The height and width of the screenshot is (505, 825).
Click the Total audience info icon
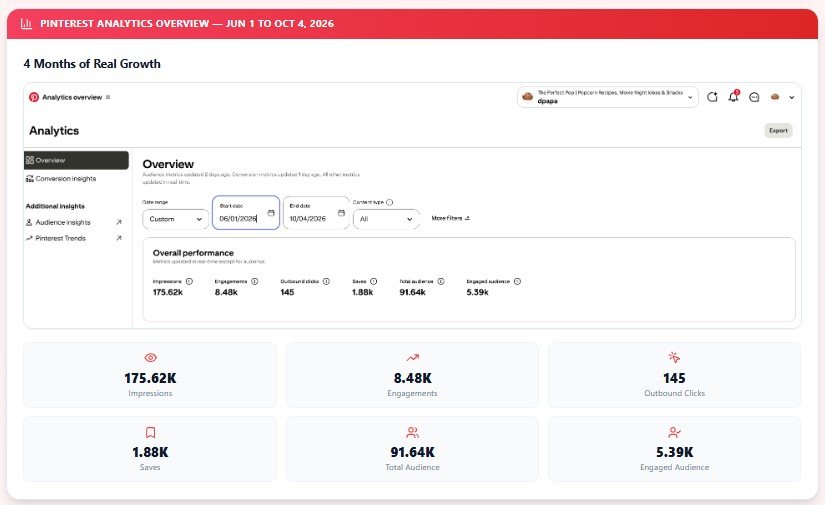coord(441,281)
